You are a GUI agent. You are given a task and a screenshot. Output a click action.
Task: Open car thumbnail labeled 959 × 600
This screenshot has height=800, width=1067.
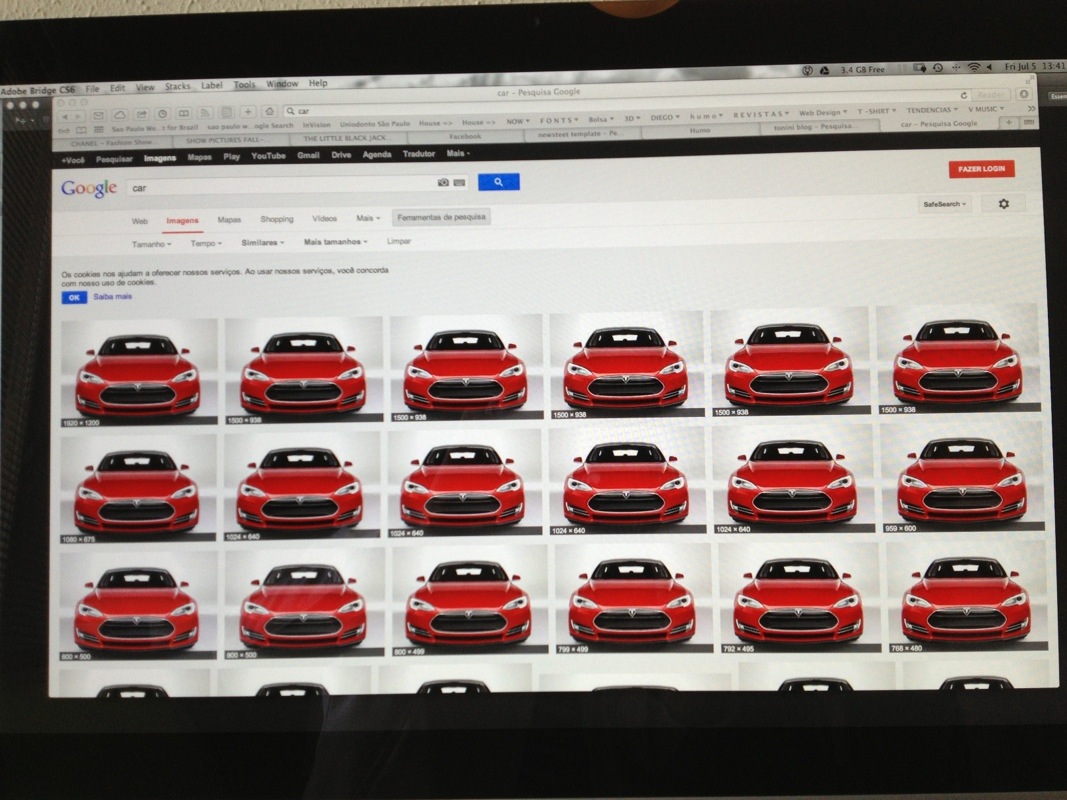tap(961, 476)
